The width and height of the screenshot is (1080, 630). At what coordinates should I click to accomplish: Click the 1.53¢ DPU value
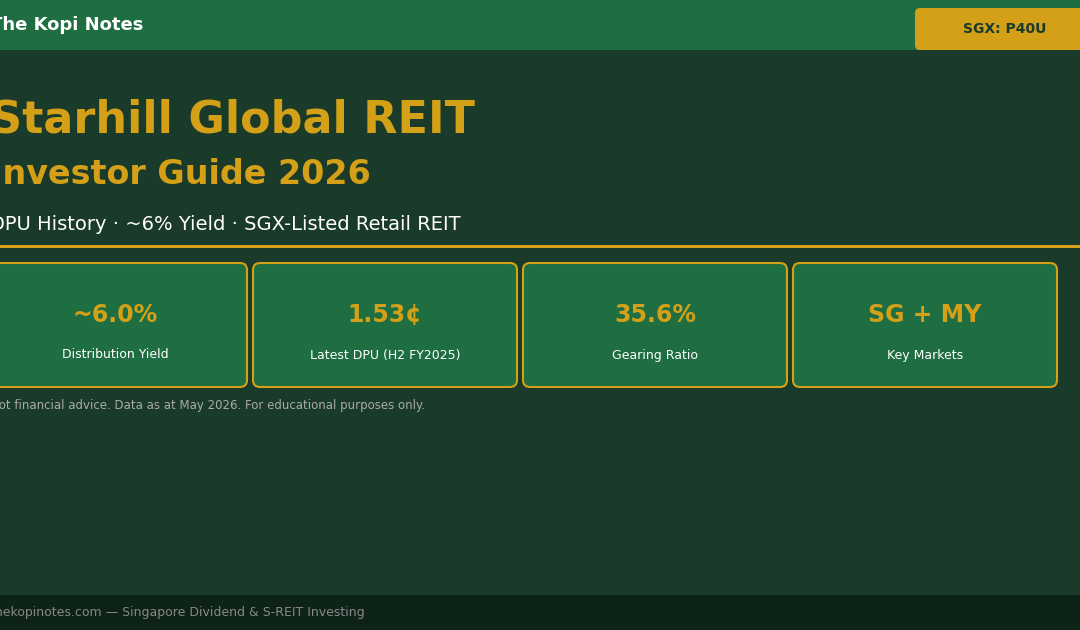pyautogui.click(x=384, y=314)
